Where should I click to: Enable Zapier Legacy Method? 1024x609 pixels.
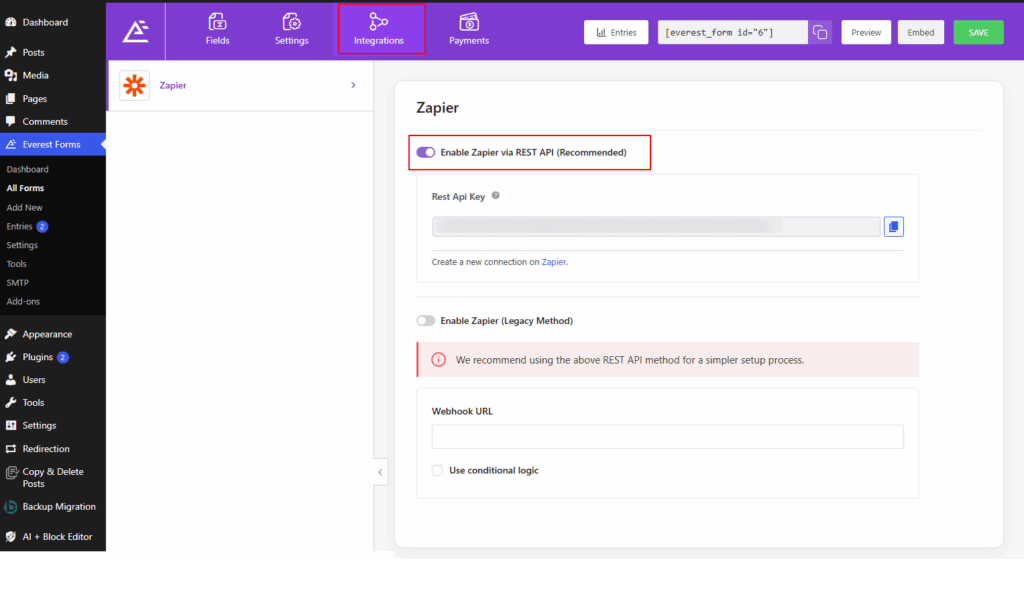(x=425, y=320)
